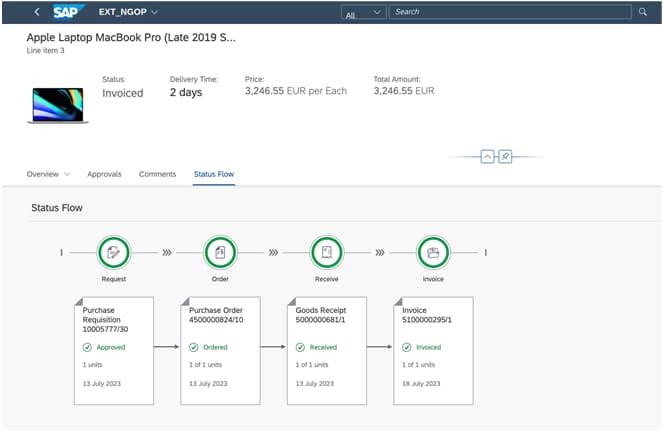Click the Order stage label

pos(220,279)
